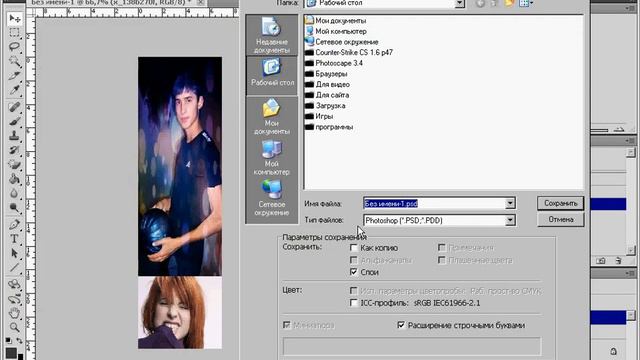The width and height of the screenshot is (640, 360).
Task: Toggle the Исп. параметры цветопробы checkbox
Action: [x=354, y=291]
